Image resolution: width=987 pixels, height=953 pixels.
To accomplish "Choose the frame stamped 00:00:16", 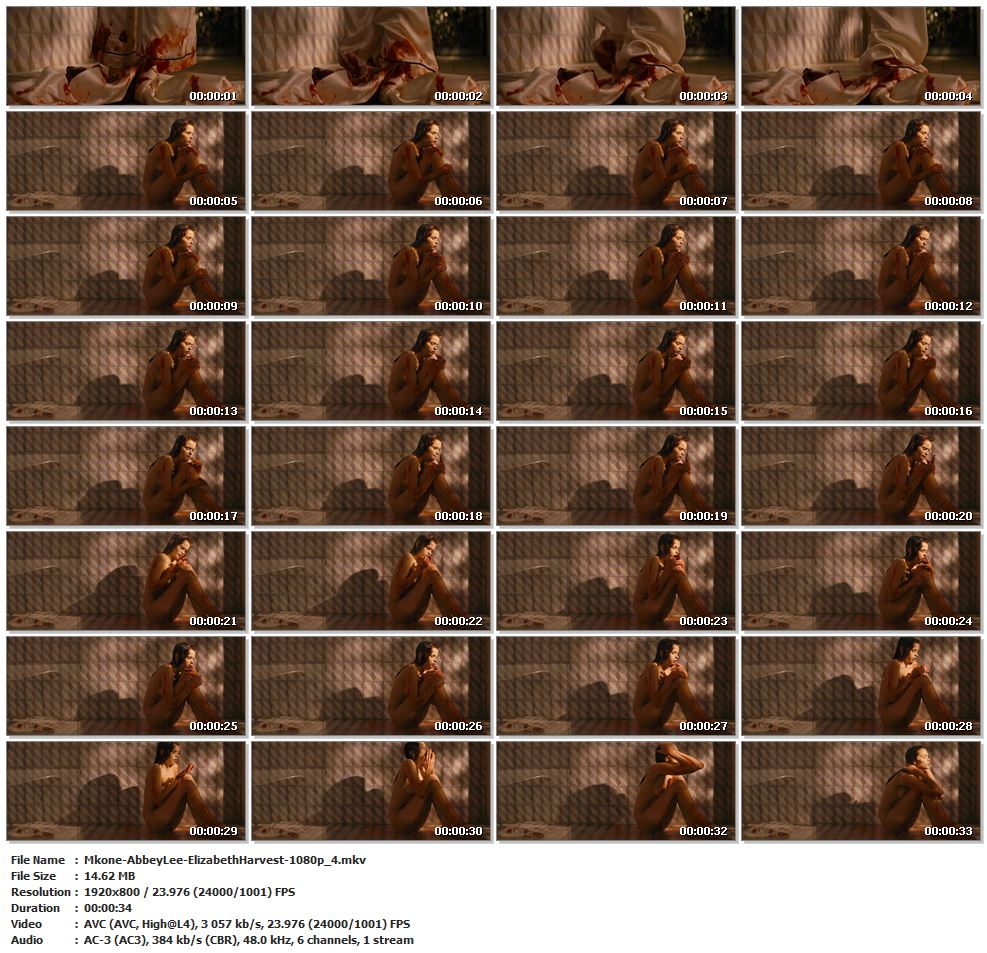I will coord(861,371).
